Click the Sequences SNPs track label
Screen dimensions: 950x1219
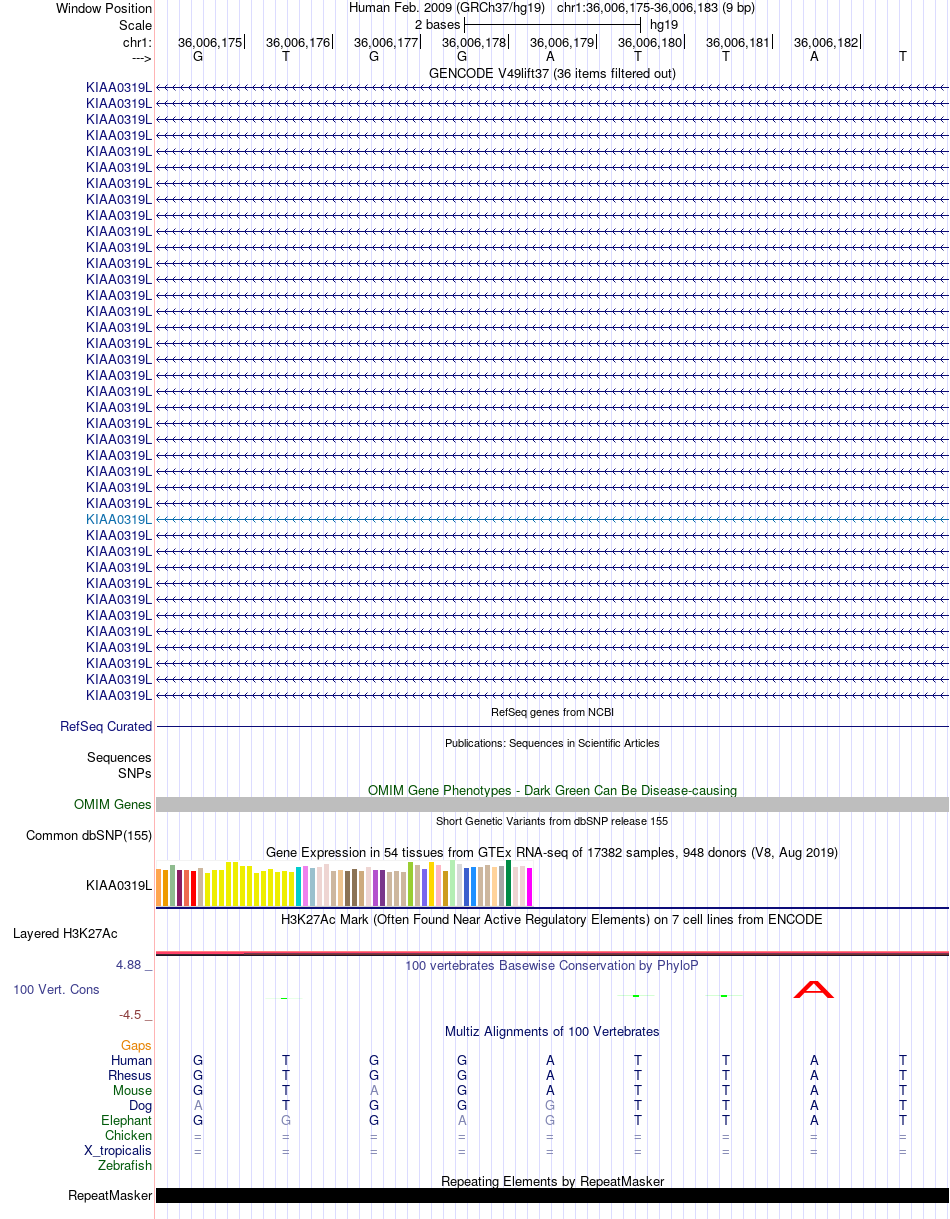point(119,765)
